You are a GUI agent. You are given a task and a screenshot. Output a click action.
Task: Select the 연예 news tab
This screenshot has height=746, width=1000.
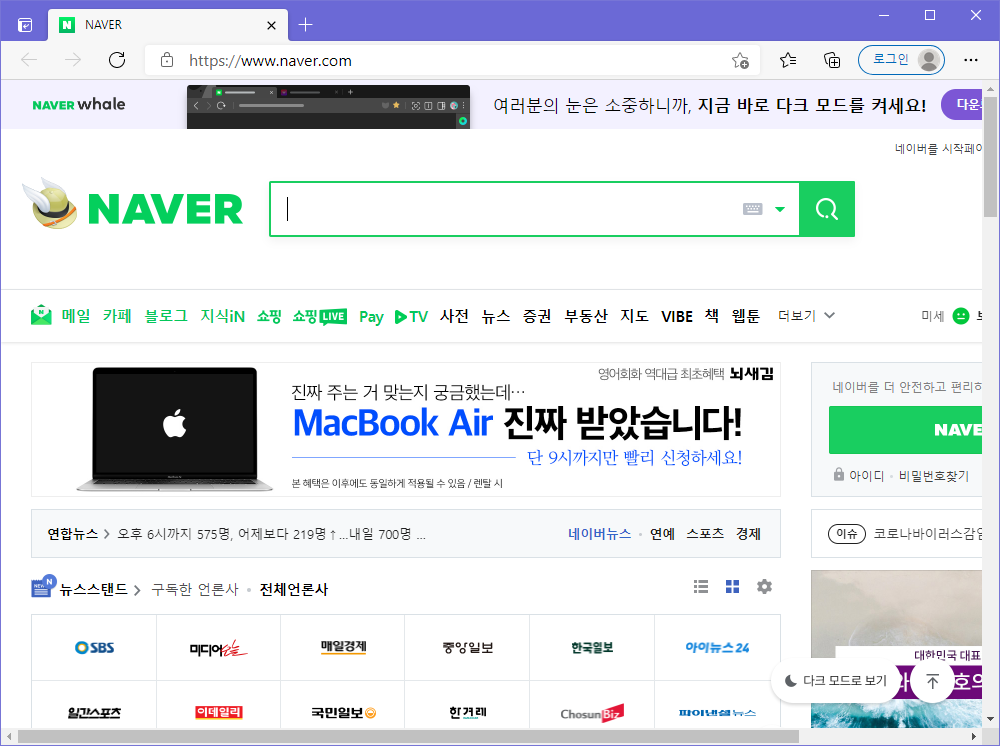coord(662,534)
